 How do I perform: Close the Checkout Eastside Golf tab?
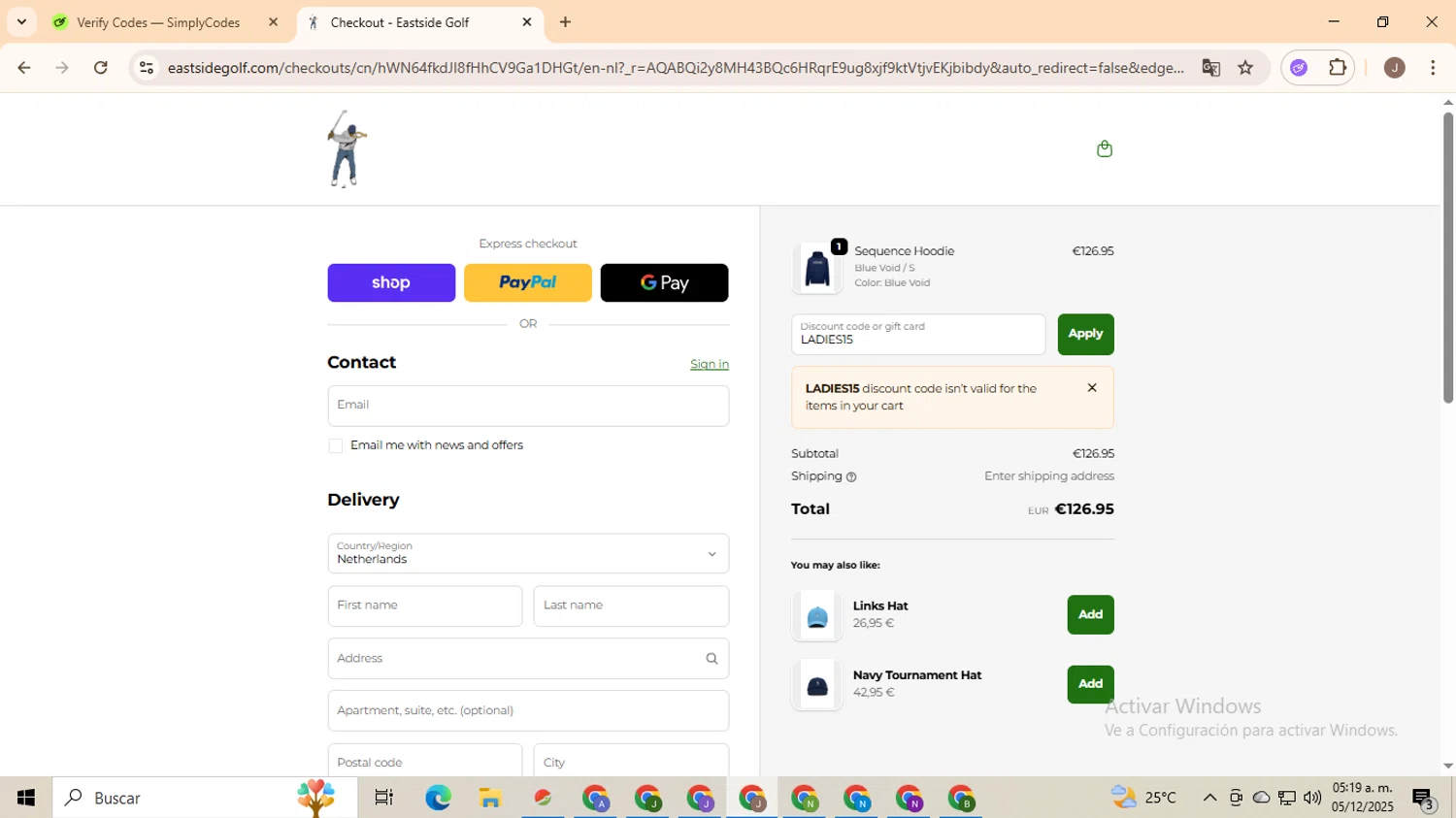pyautogui.click(x=527, y=22)
